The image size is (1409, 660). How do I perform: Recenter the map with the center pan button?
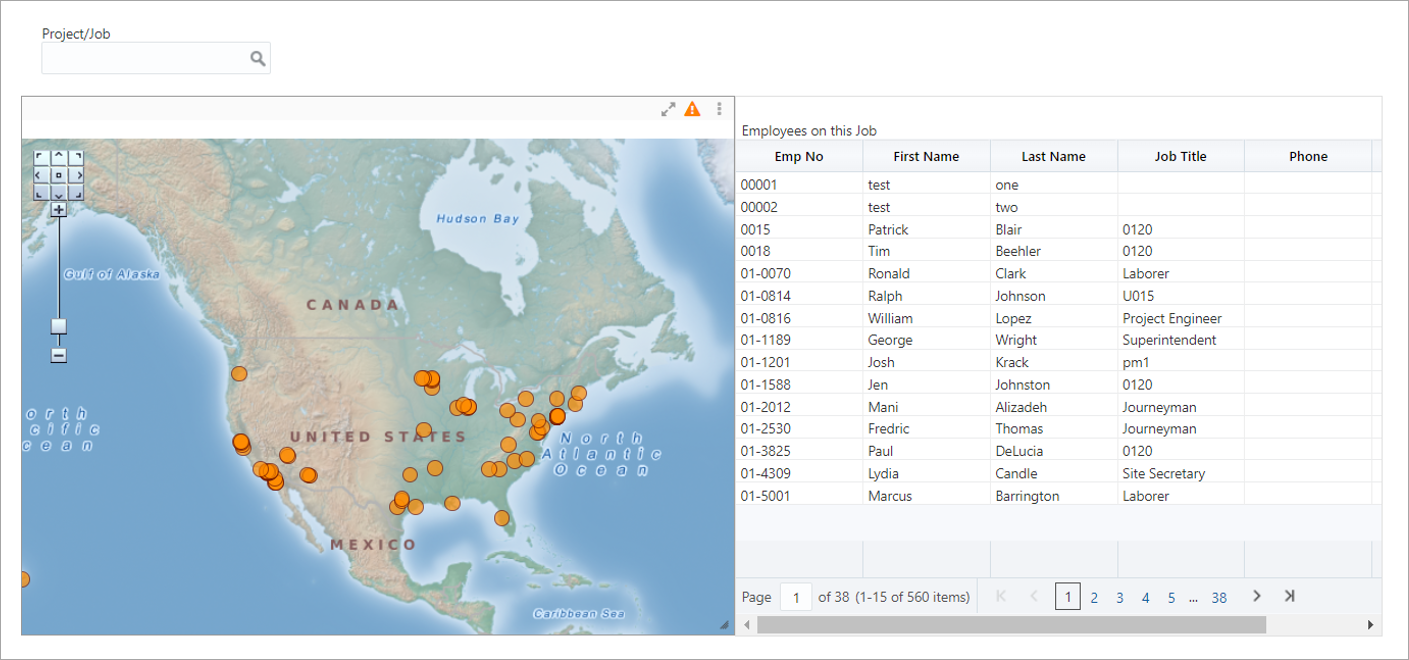59,175
